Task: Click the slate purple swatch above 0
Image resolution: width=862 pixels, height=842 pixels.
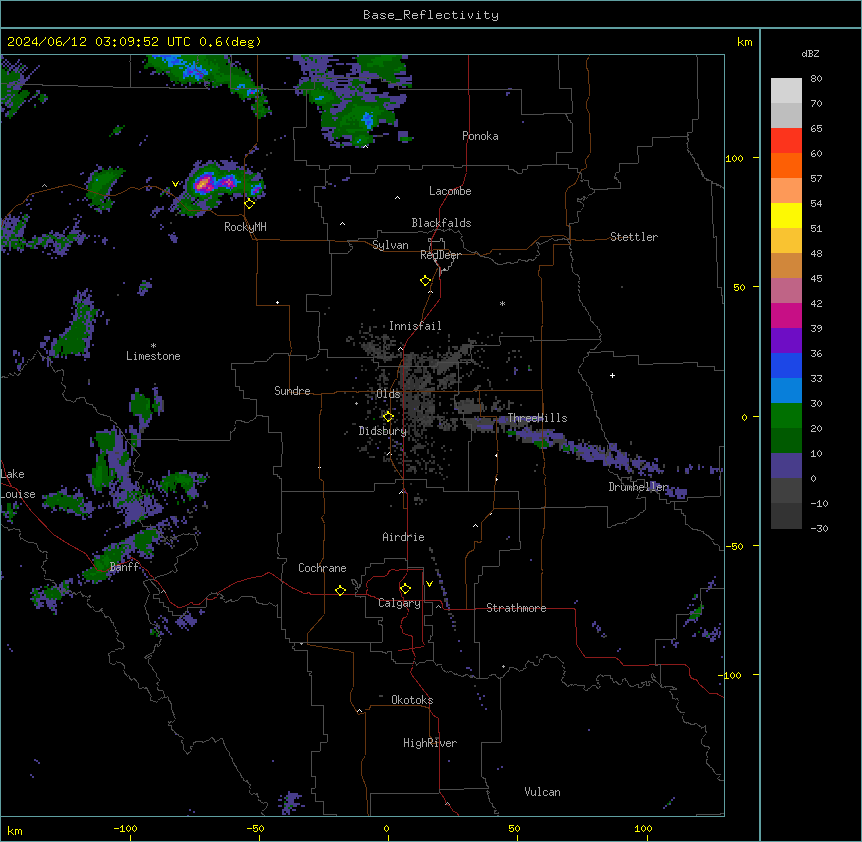Action: pos(786,466)
